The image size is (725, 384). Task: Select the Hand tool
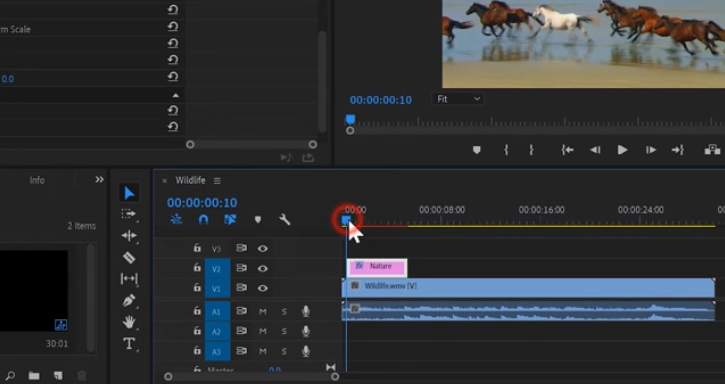click(x=129, y=322)
